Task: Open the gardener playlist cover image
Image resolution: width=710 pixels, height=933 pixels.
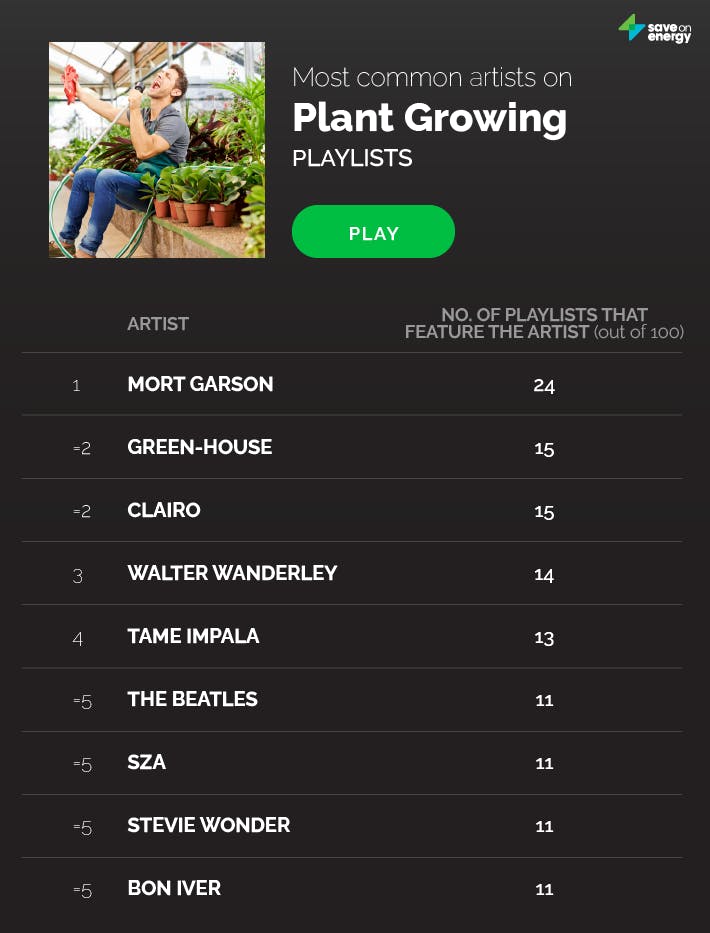Action: 157,150
